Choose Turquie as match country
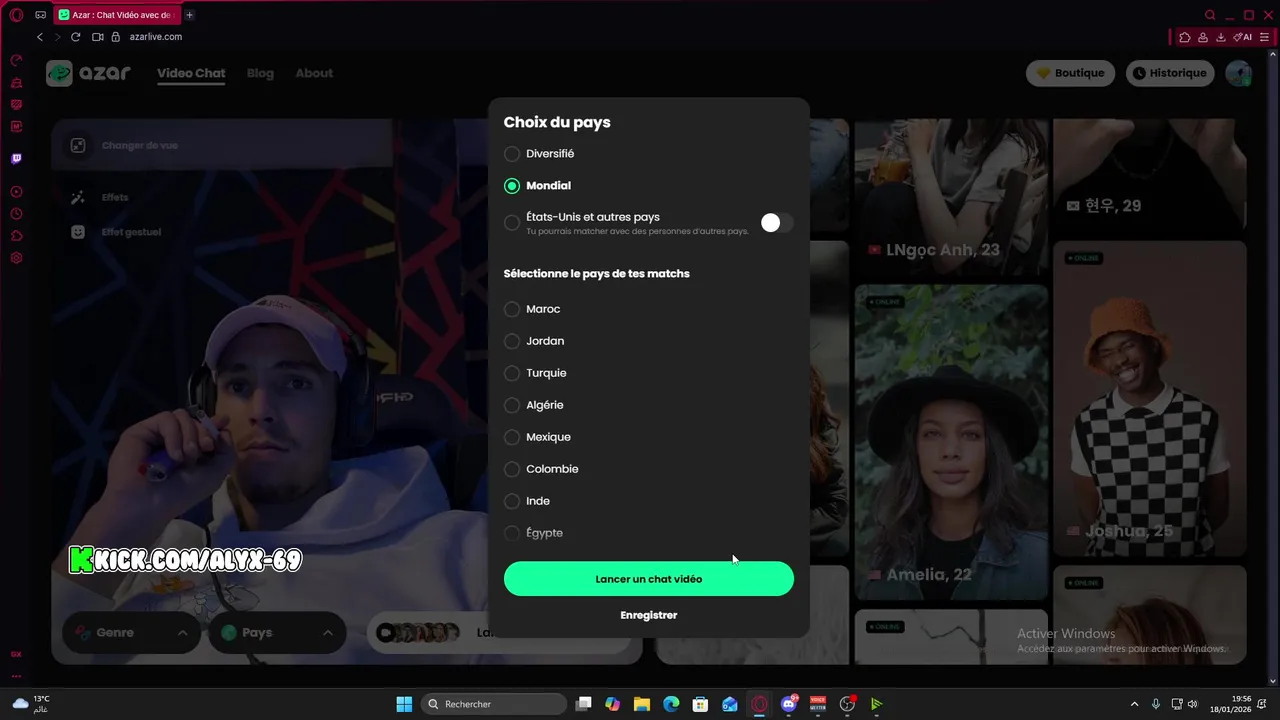This screenshot has height=720, width=1280. pos(512,373)
